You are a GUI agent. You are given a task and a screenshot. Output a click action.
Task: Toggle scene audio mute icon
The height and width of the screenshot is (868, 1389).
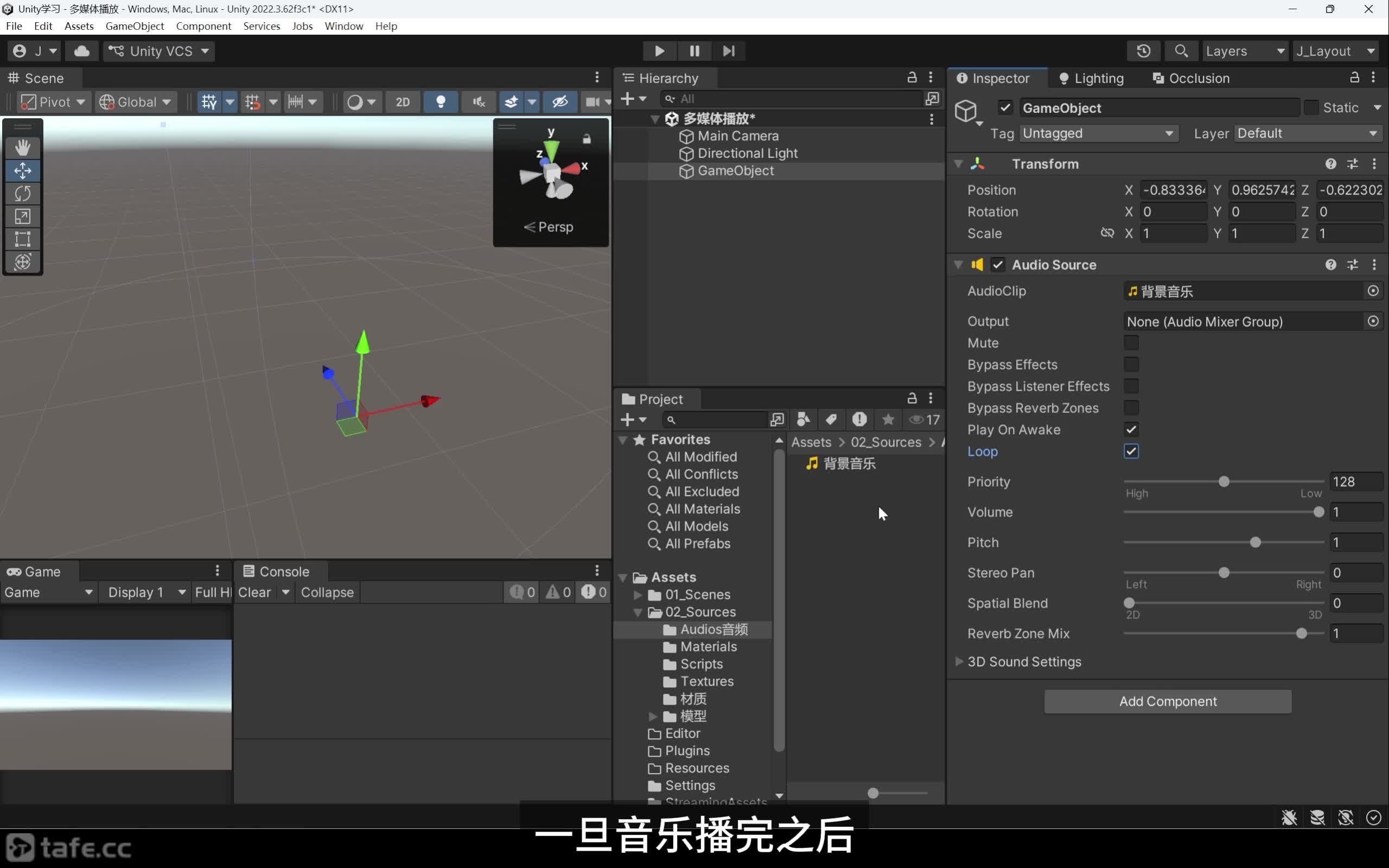pyautogui.click(x=479, y=102)
